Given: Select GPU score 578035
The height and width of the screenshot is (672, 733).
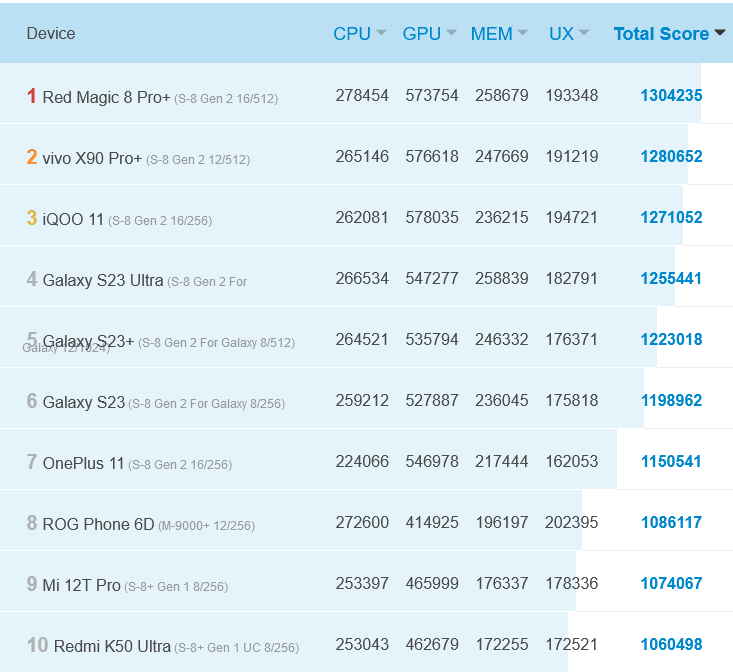Looking at the screenshot, I should [431, 217].
